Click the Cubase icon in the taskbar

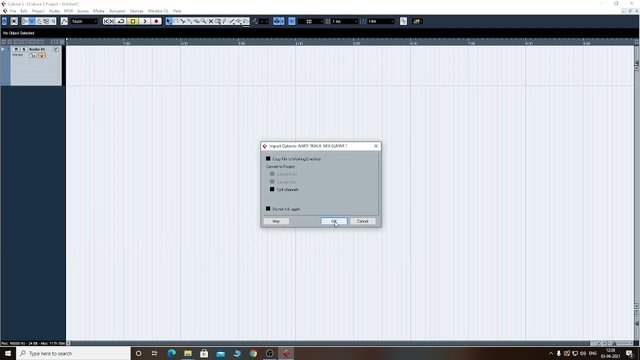[286, 353]
